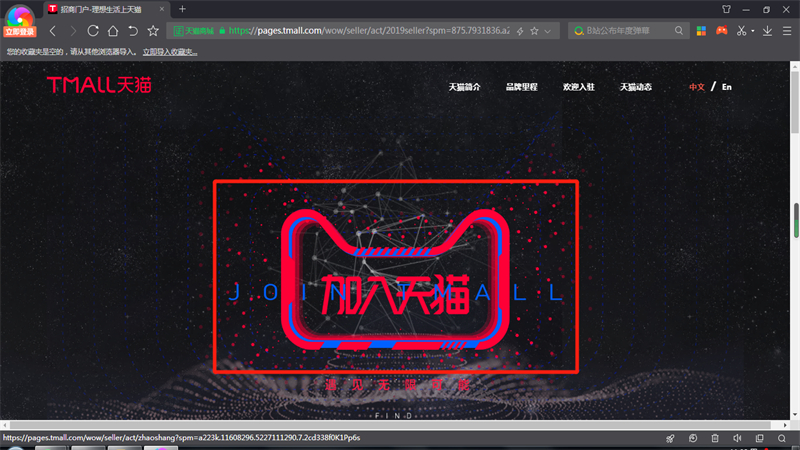Switch language to 中文
The height and width of the screenshot is (450, 800).
[x=696, y=87]
